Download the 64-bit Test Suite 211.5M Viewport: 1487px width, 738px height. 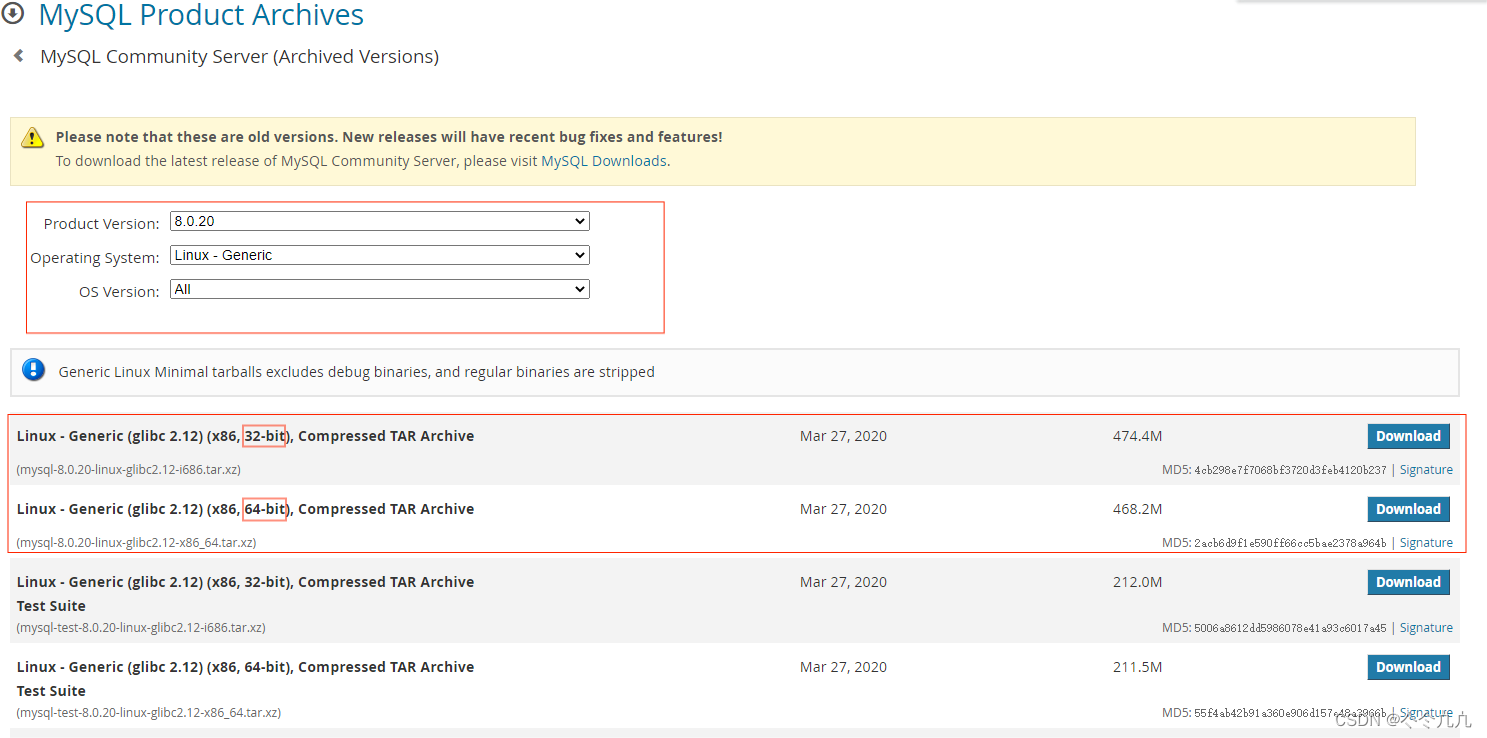(x=1408, y=667)
